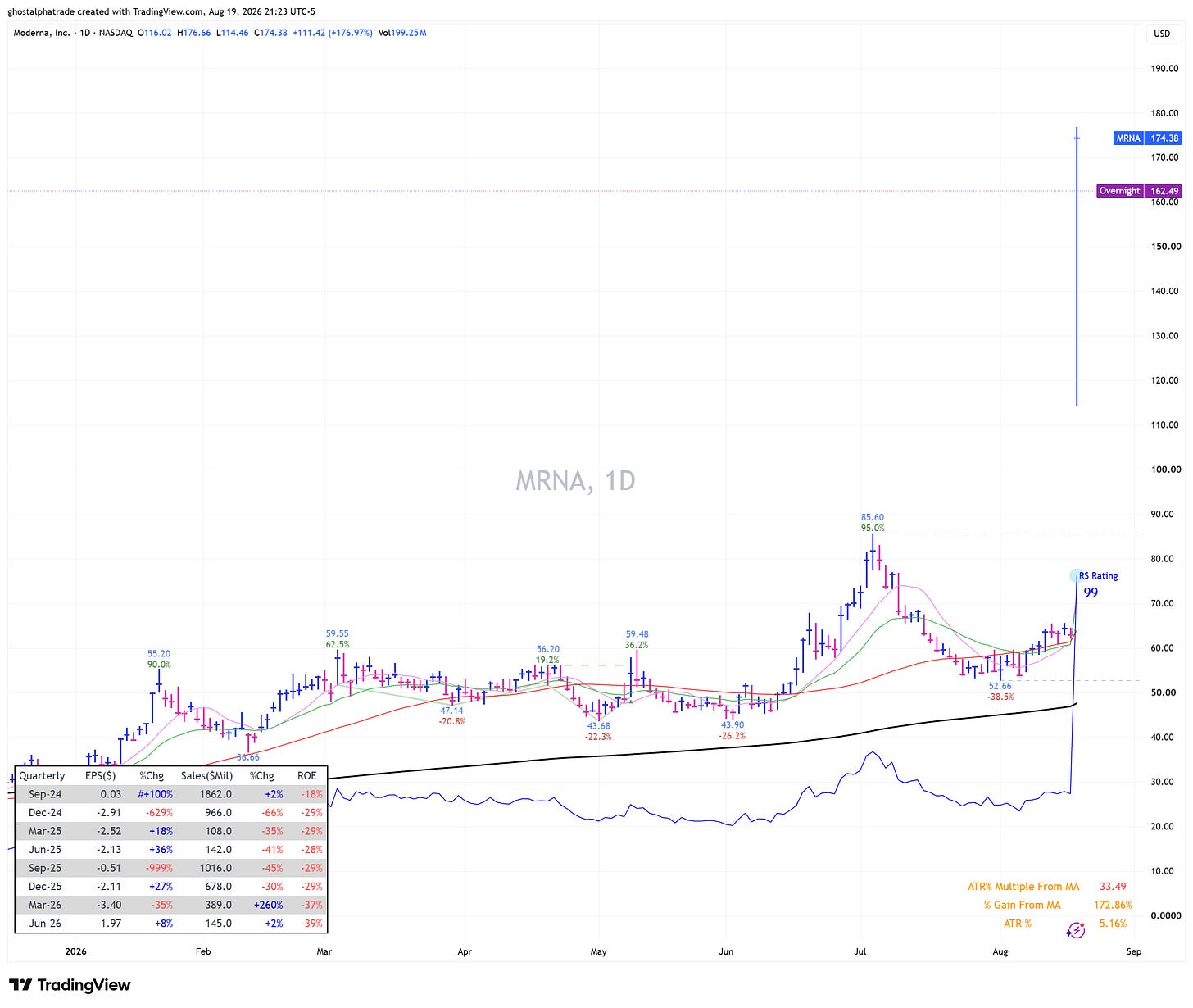Click the 85.60 peak price annotation

873,517
